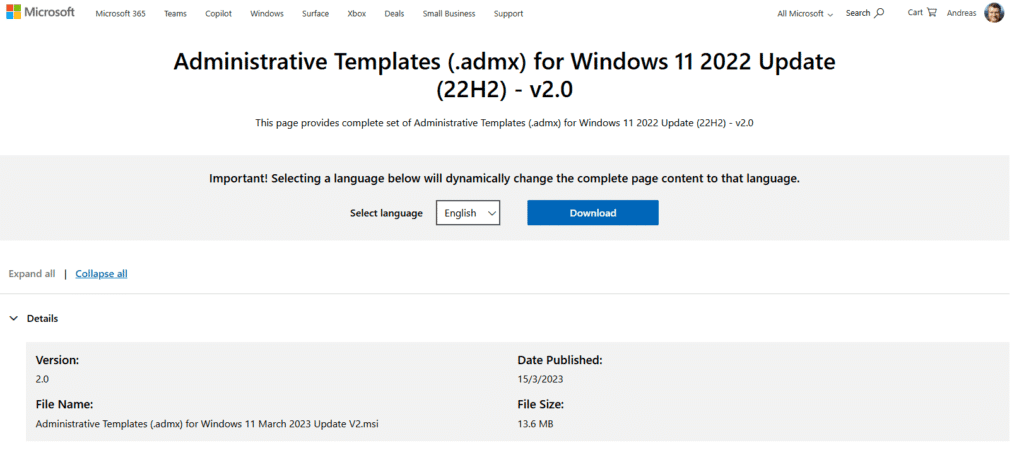Click the Date Published label
Viewport: 1024px width, 462px height.
[x=560, y=360]
